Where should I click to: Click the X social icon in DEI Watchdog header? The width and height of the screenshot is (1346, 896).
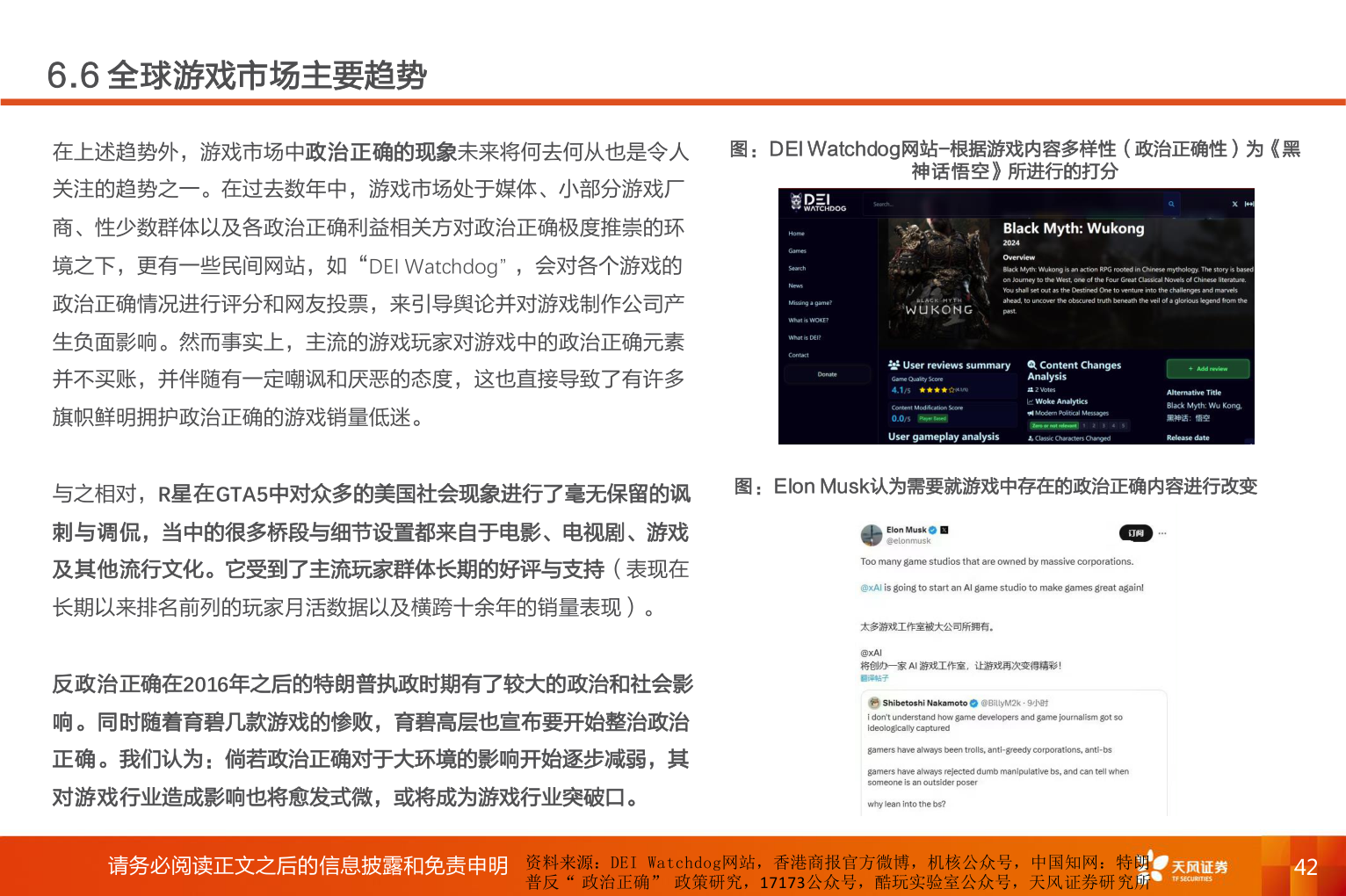click(x=1234, y=204)
